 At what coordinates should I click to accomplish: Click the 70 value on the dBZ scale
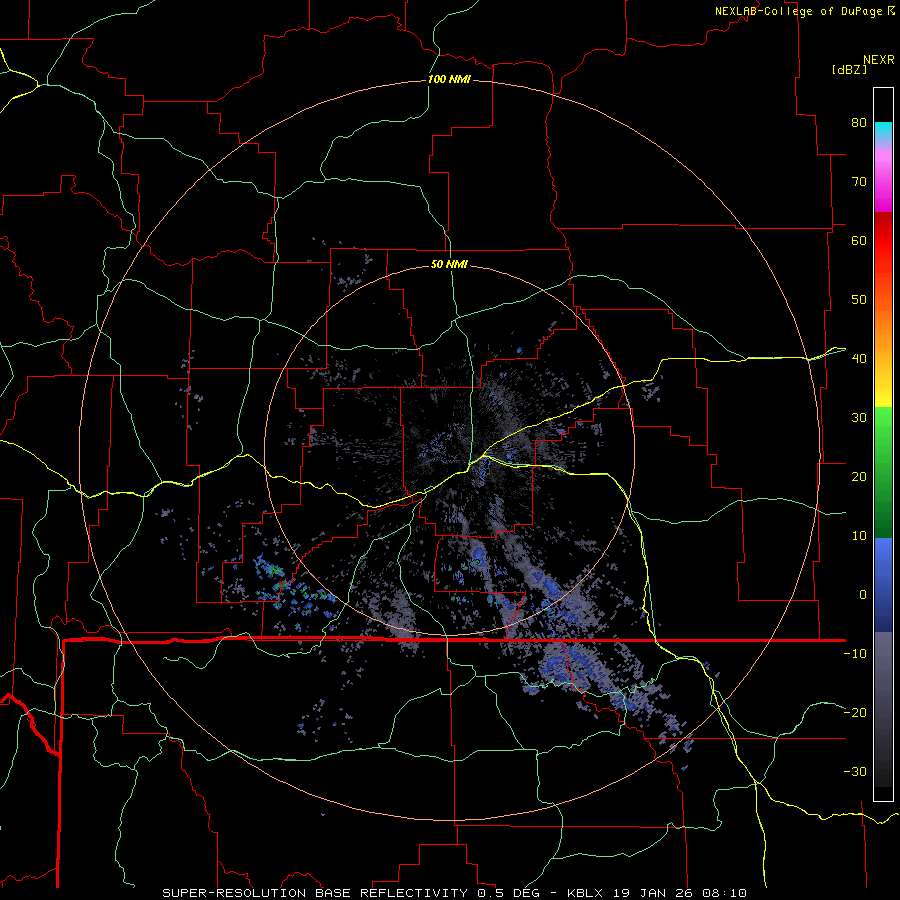[x=859, y=182]
